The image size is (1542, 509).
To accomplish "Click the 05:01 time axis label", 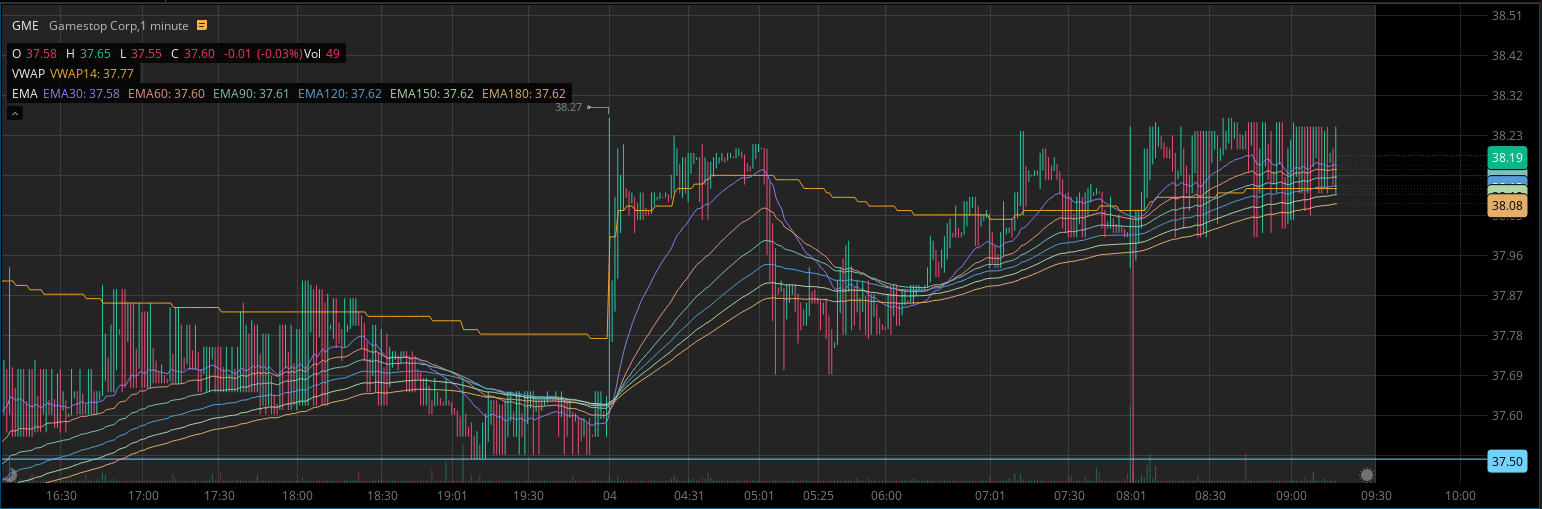I will coord(760,495).
